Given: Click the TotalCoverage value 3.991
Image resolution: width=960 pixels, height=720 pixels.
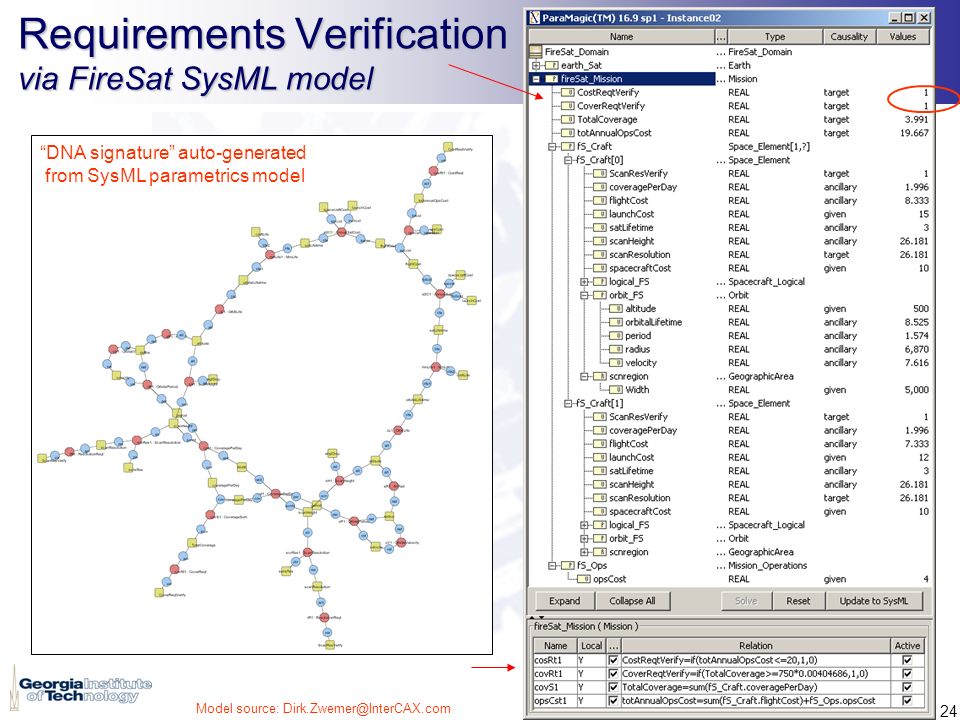Looking at the screenshot, I should click(915, 119).
